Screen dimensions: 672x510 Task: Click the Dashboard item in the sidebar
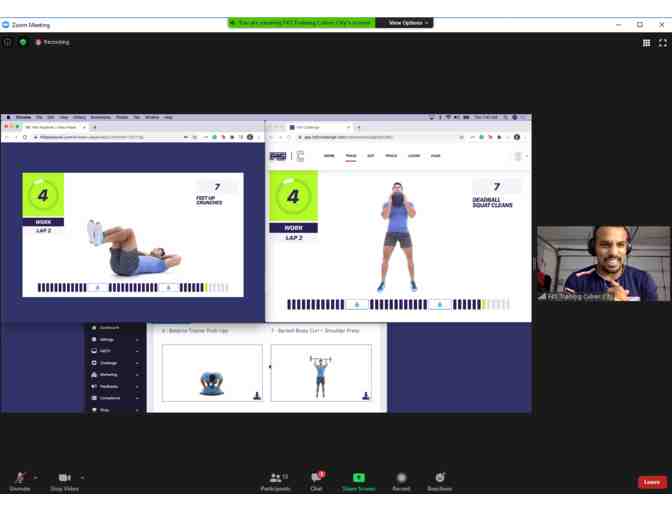[108, 328]
